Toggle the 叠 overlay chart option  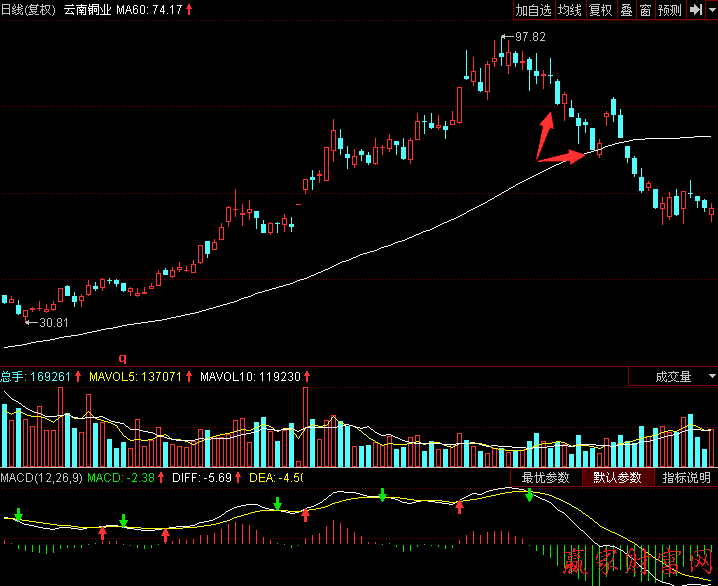626,10
